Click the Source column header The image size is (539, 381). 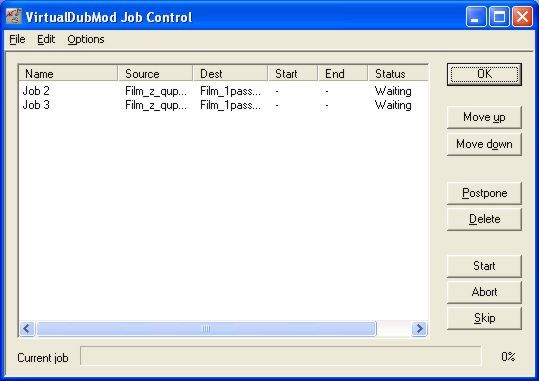(x=155, y=74)
